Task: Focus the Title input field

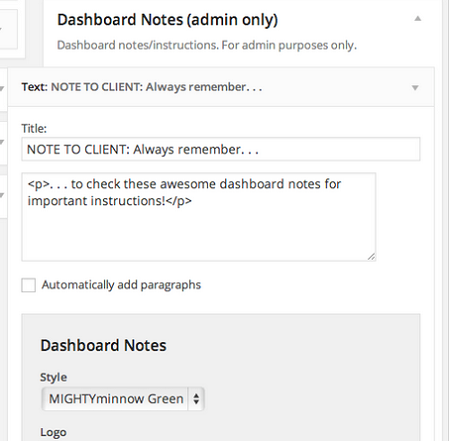Action: 221,149
